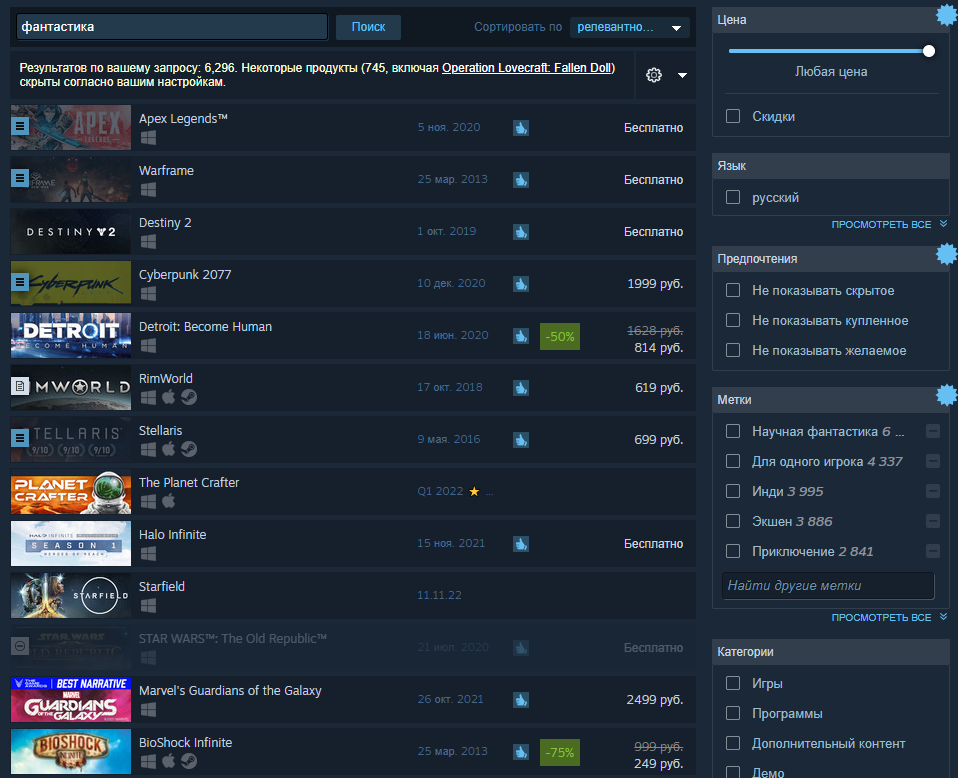Check the Инди tag filter
The height and width of the screenshot is (778, 958).
coord(733,491)
